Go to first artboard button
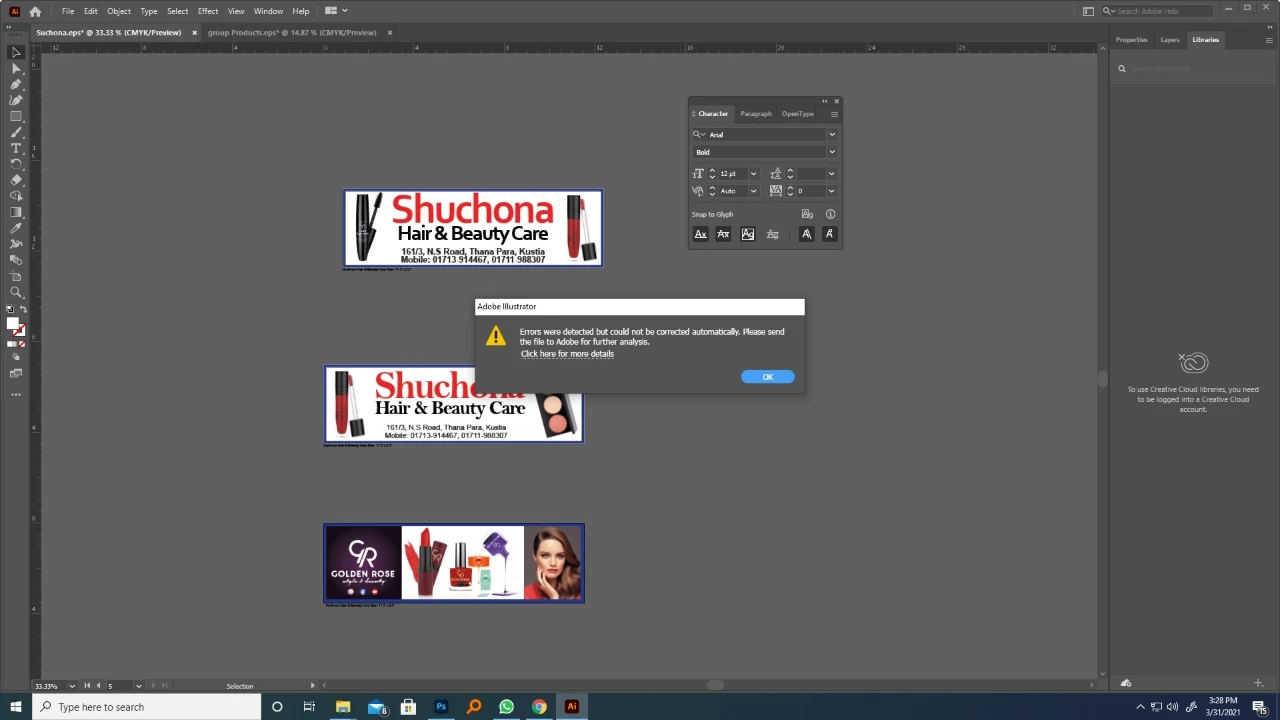The width and height of the screenshot is (1280, 720). [x=87, y=686]
